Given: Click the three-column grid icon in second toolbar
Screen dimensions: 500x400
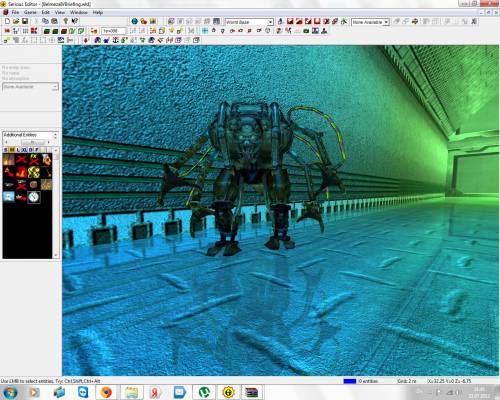Looking at the screenshot, I should (x=25, y=31).
